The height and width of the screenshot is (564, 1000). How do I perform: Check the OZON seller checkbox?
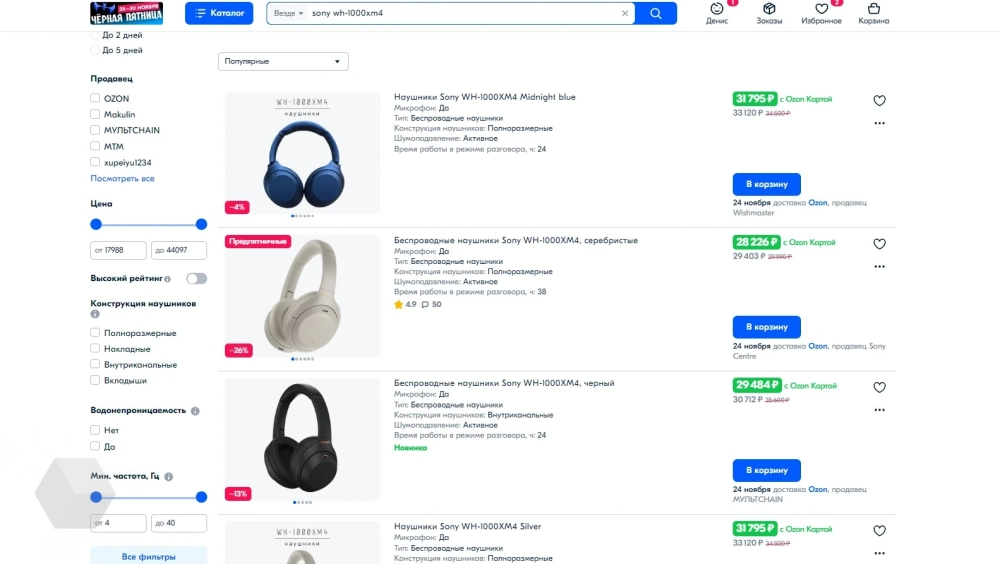point(95,99)
